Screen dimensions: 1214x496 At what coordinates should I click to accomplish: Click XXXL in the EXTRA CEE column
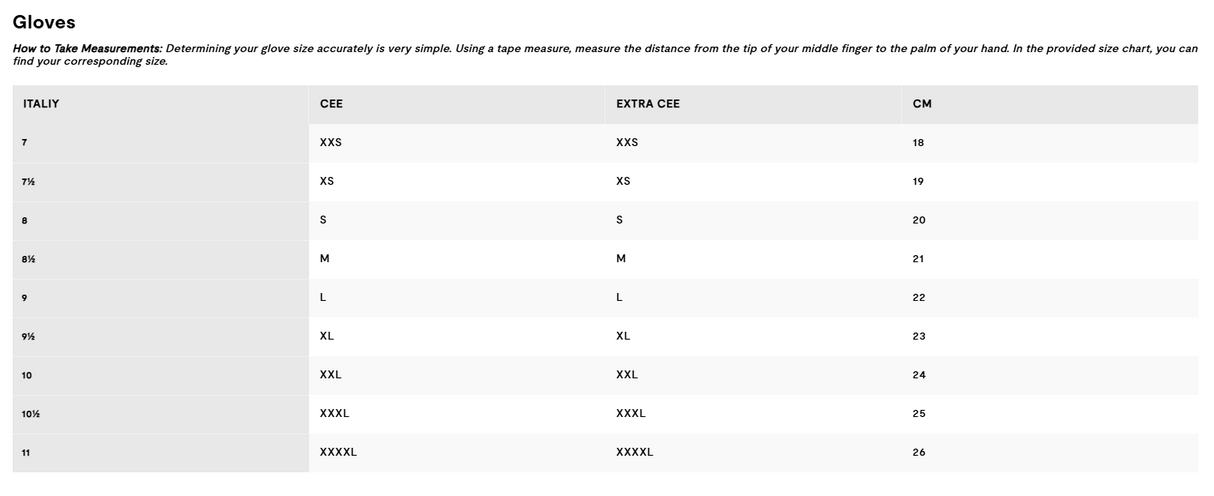631,414
